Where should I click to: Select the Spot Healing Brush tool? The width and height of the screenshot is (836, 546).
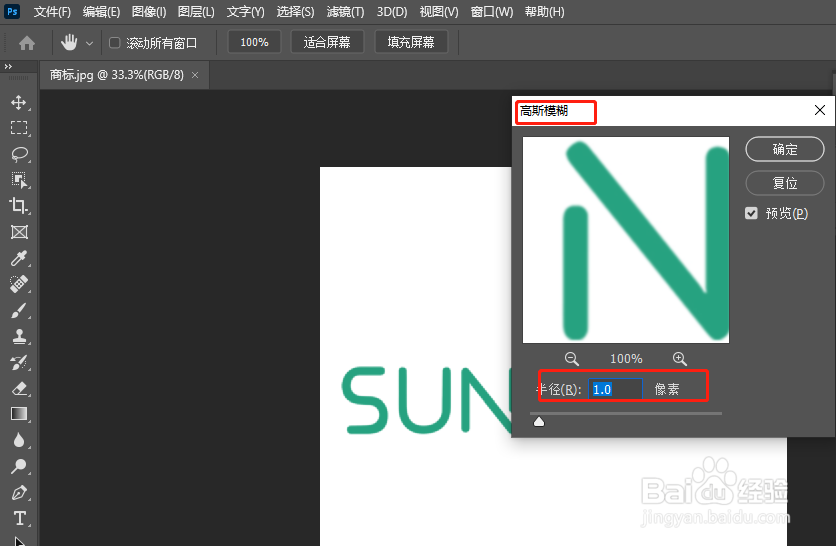click(19, 284)
